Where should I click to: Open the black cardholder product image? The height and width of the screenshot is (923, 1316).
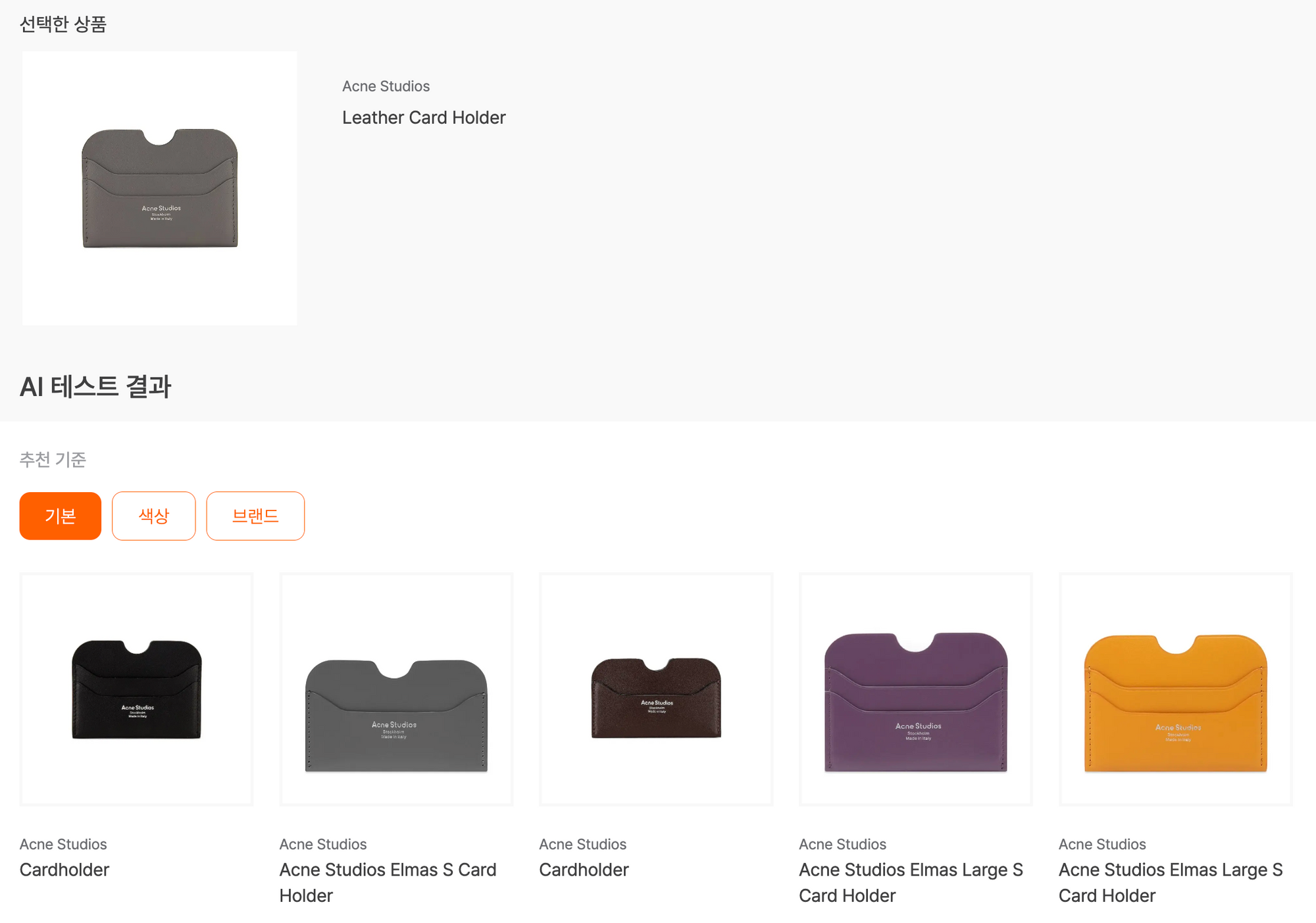coord(136,689)
